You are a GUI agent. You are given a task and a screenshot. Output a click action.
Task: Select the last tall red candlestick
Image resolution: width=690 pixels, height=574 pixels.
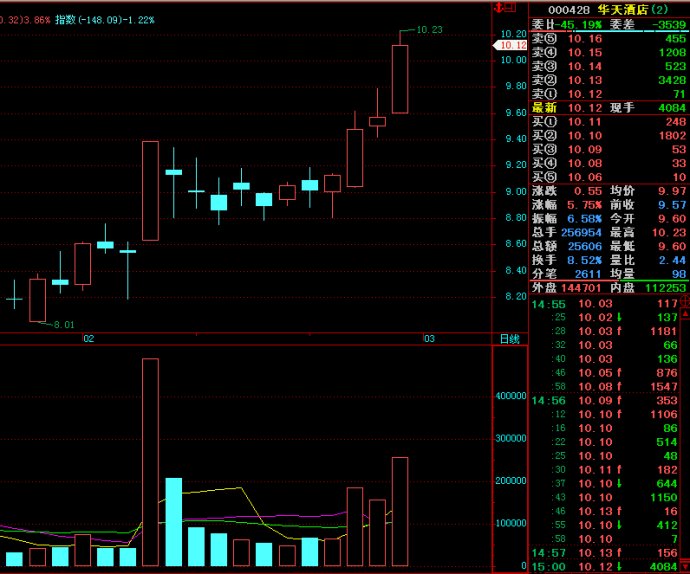pos(400,79)
